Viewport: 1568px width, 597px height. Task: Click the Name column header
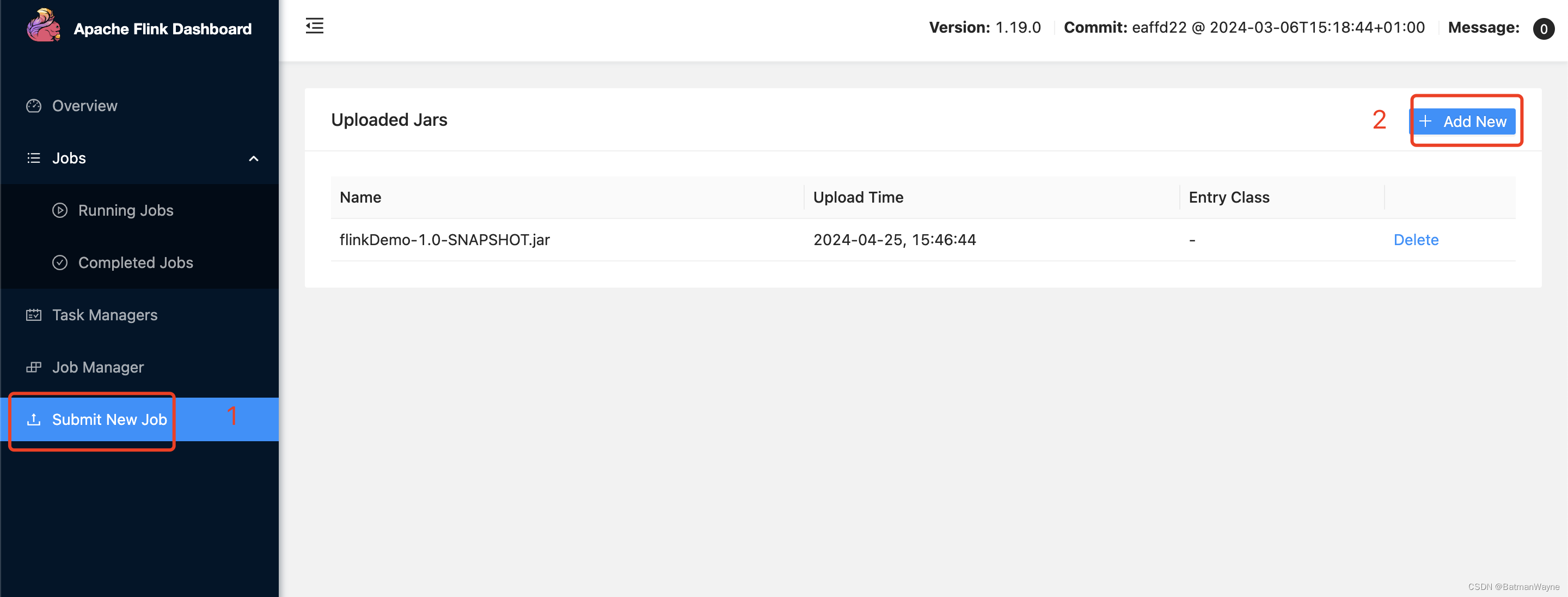pos(360,197)
